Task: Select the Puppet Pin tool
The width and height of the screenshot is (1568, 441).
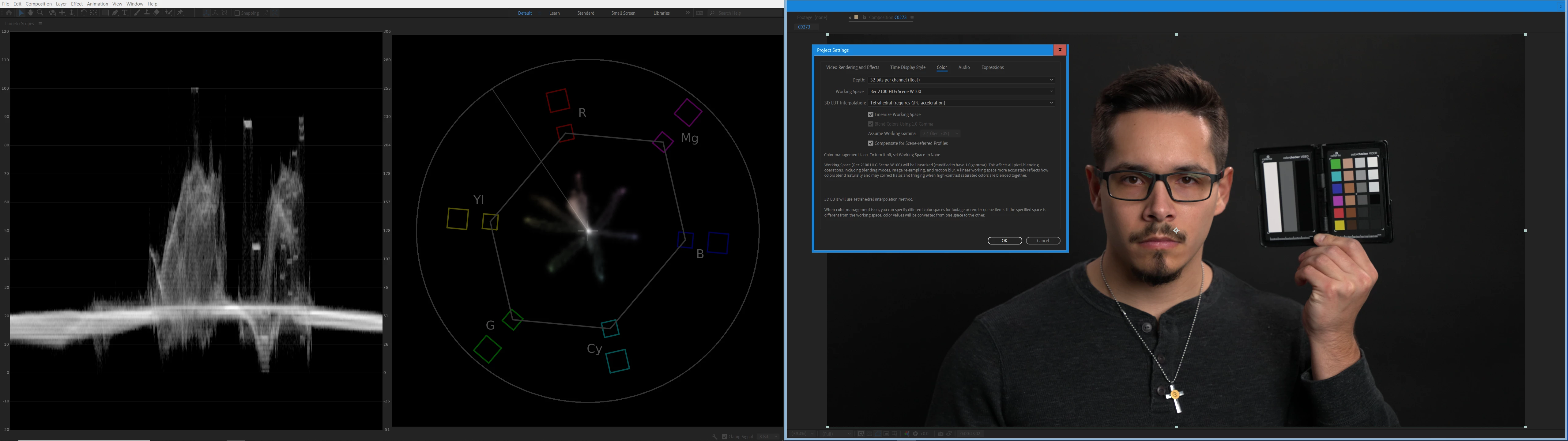Action: (x=179, y=13)
